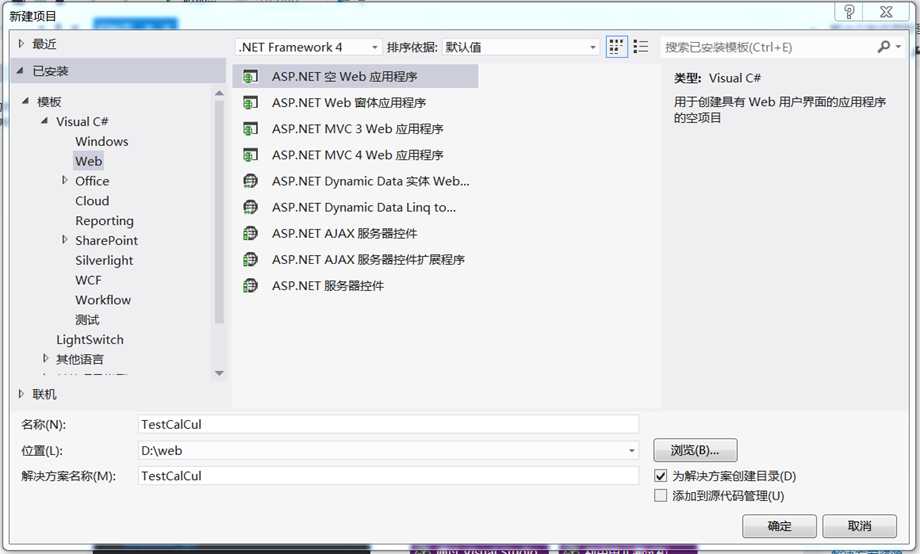
Task: Collapse the 已安装 section
Action: coord(21,71)
